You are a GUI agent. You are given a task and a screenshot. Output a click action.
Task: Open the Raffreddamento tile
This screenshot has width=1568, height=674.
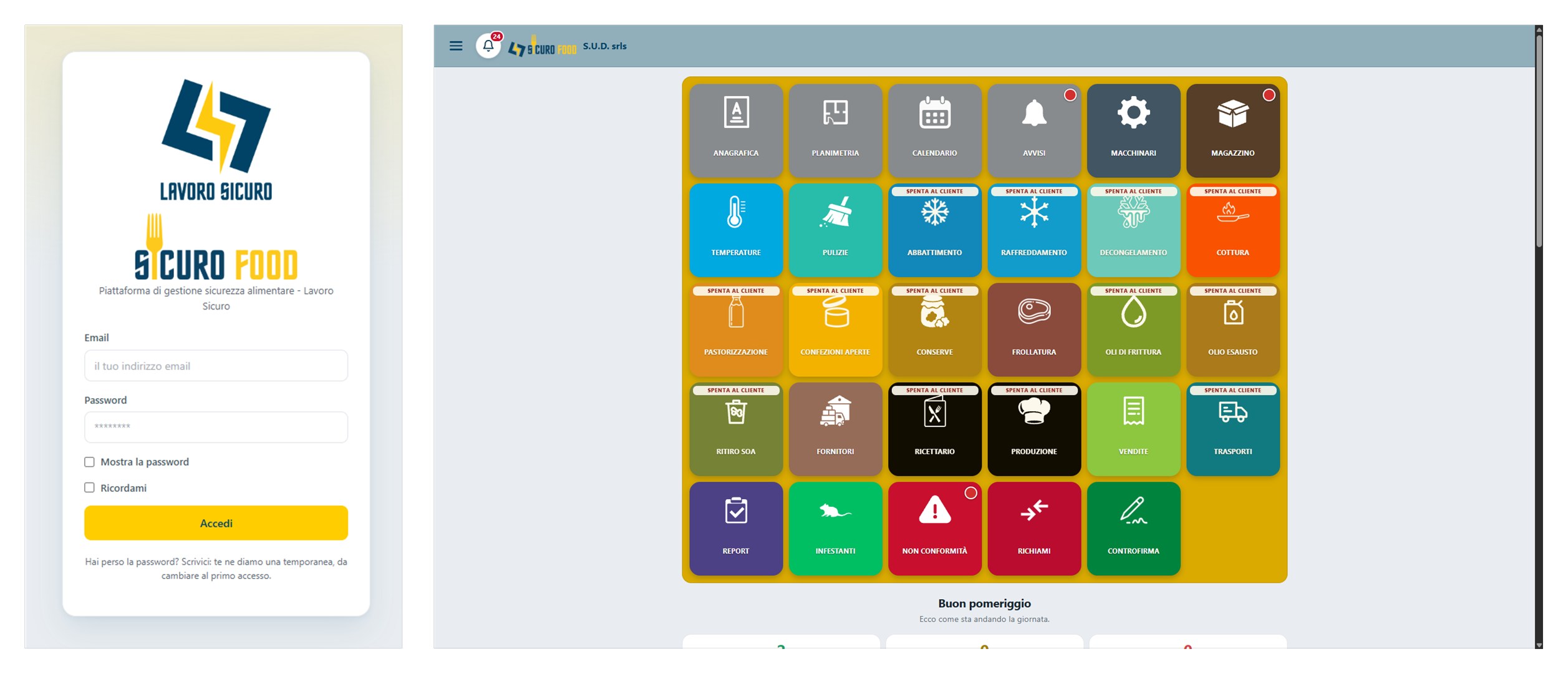click(1034, 230)
